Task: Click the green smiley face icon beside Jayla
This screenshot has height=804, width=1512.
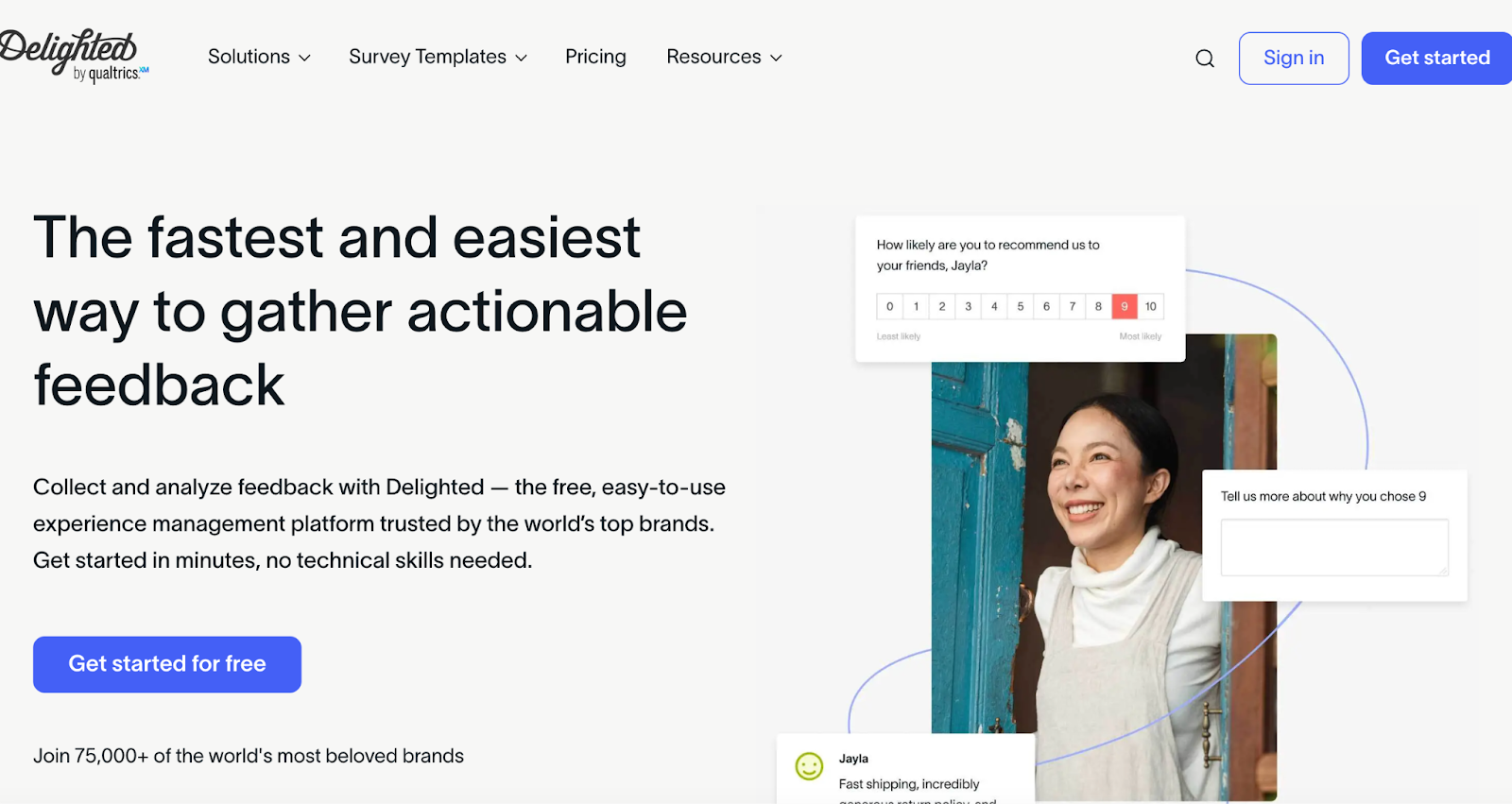Action: point(809,766)
